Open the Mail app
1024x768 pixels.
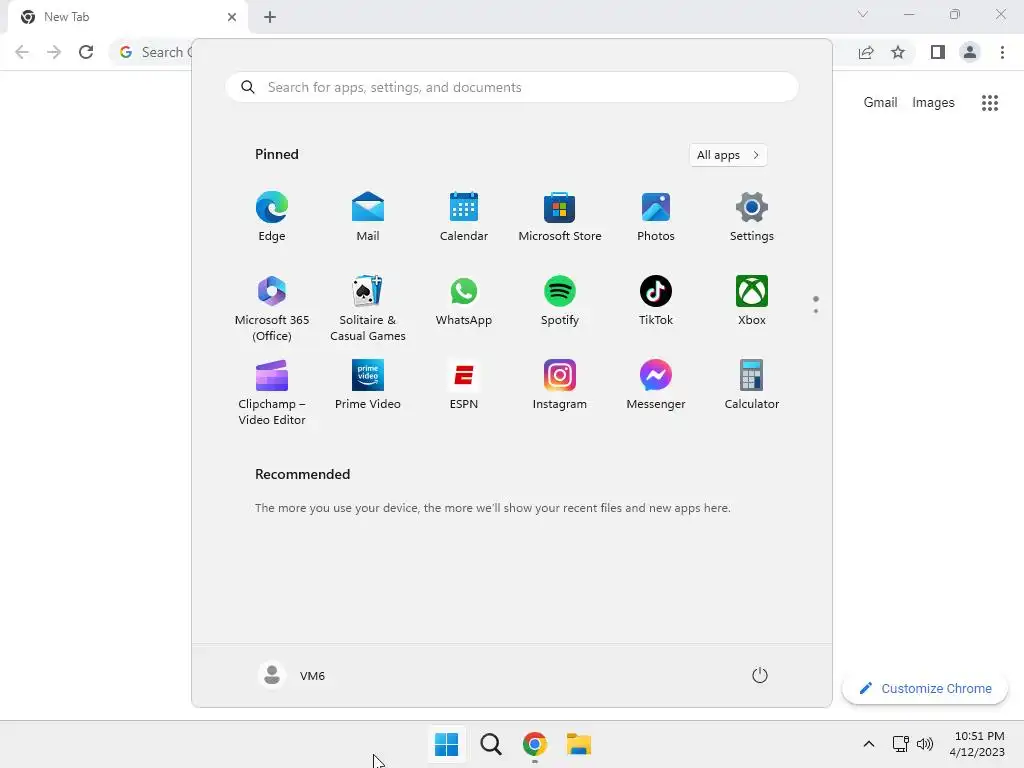pos(368,216)
